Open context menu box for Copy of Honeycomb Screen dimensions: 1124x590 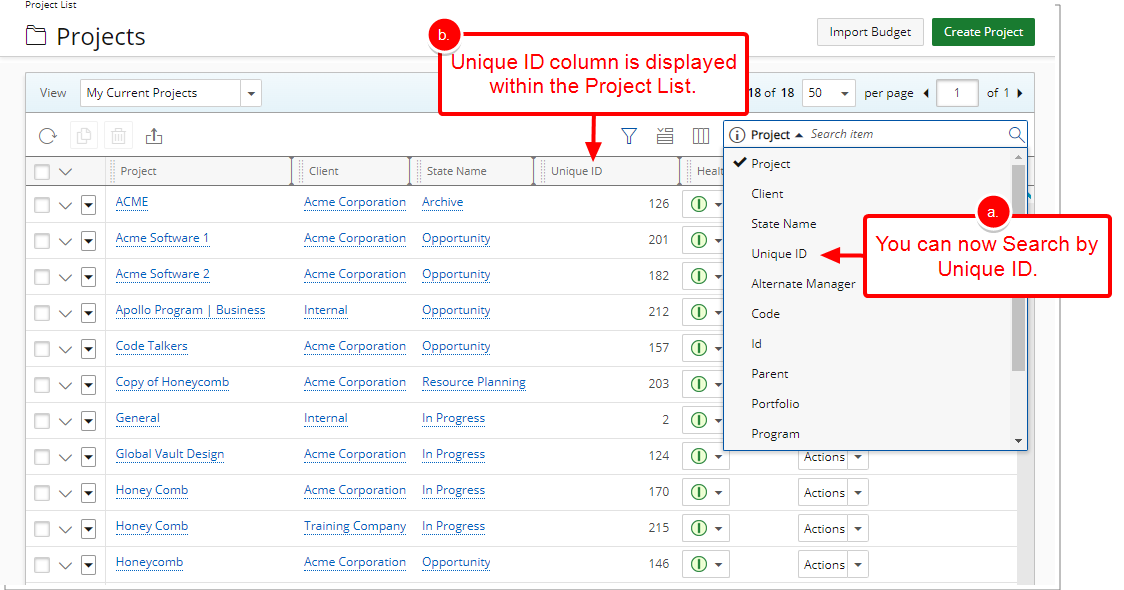pyautogui.click(x=88, y=385)
